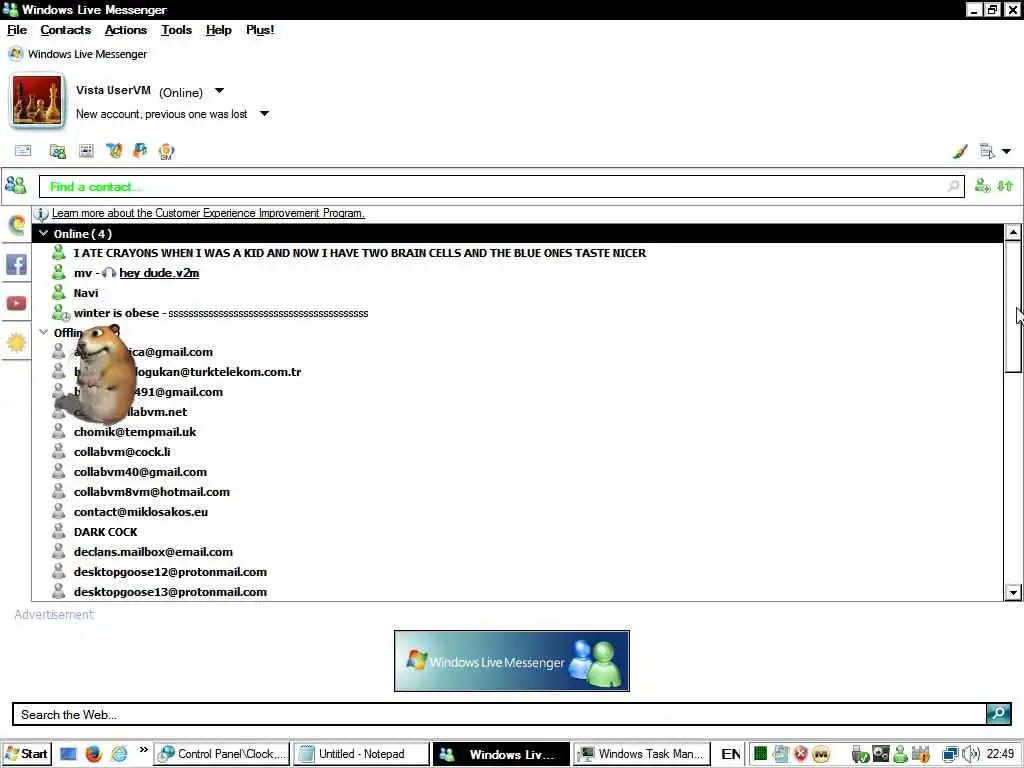This screenshot has width=1024, height=768.
Task: Open dropdown arrow next to menu icon
Action: tap(1006, 152)
